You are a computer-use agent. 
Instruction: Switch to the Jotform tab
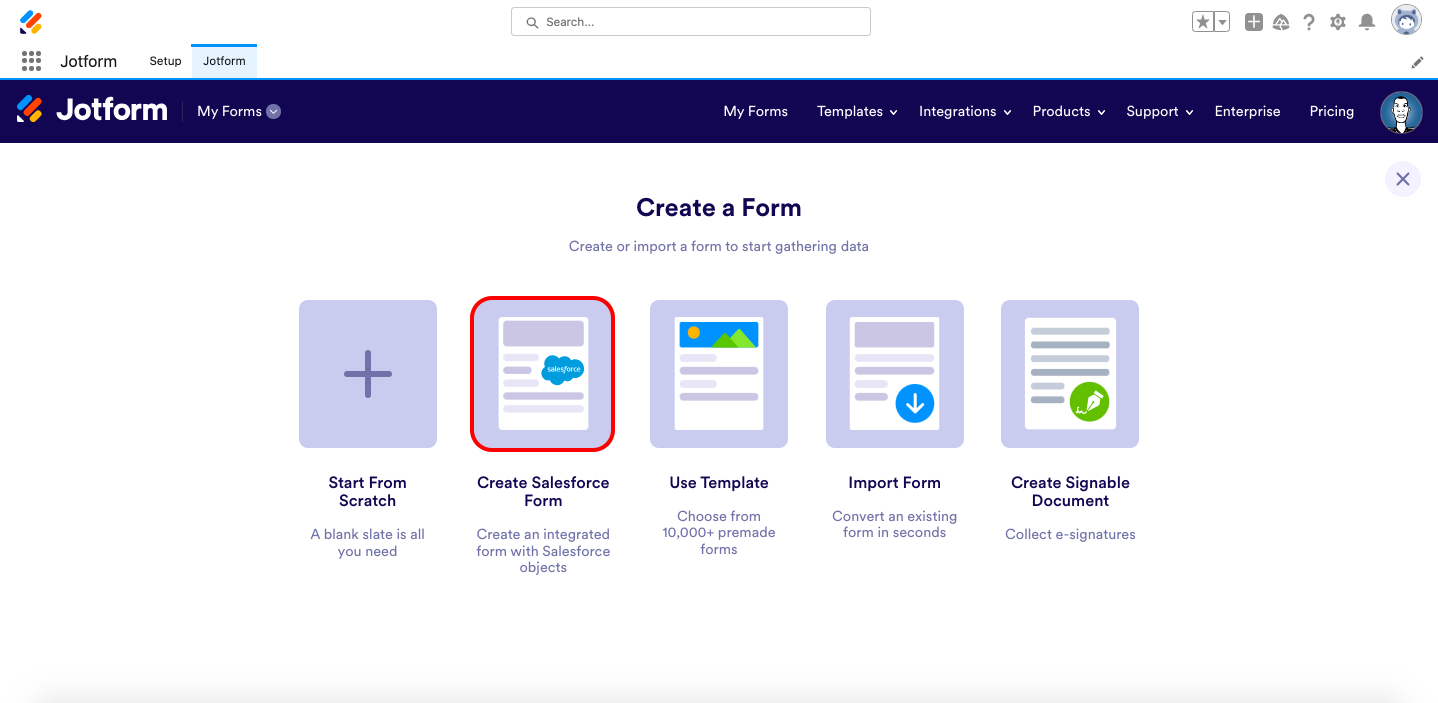click(224, 61)
